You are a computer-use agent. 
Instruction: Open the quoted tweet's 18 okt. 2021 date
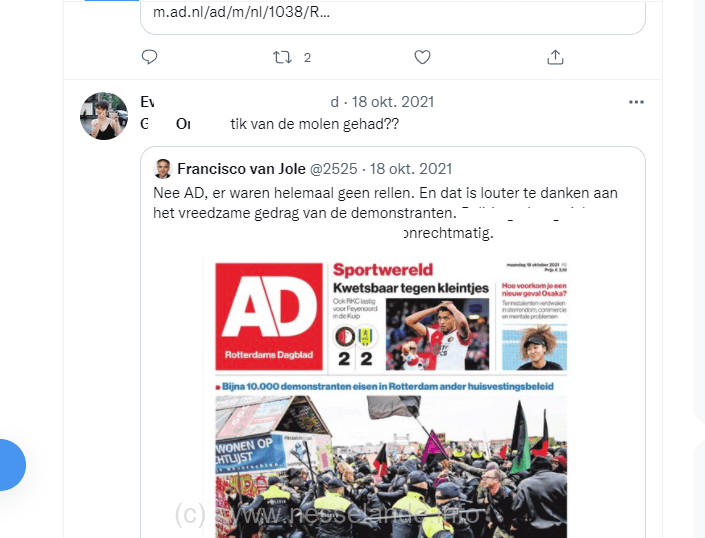(411, 169)
